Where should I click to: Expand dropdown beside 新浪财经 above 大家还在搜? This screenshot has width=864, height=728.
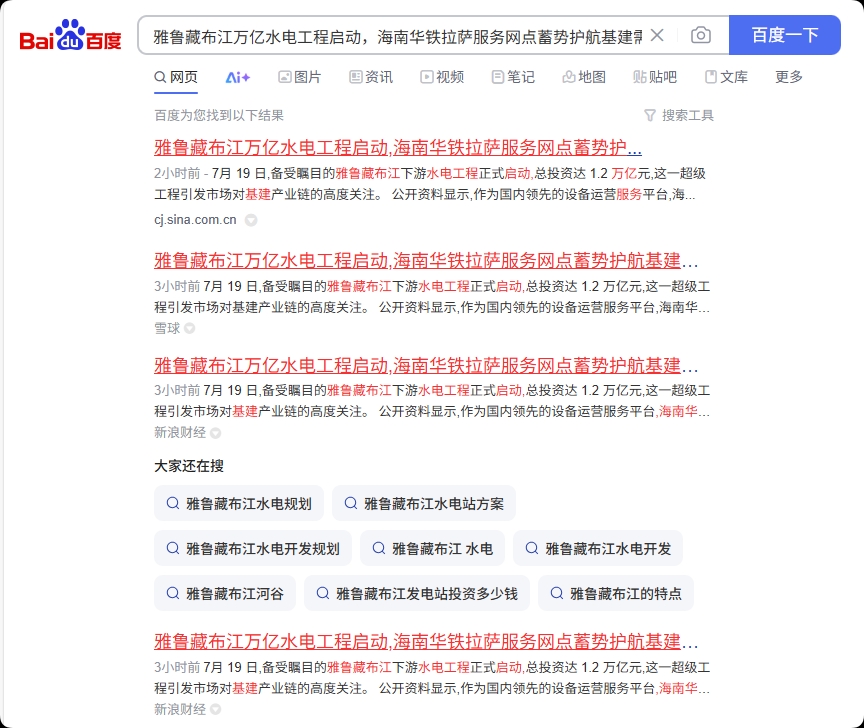pyautogui.click(x=215, y=433)
